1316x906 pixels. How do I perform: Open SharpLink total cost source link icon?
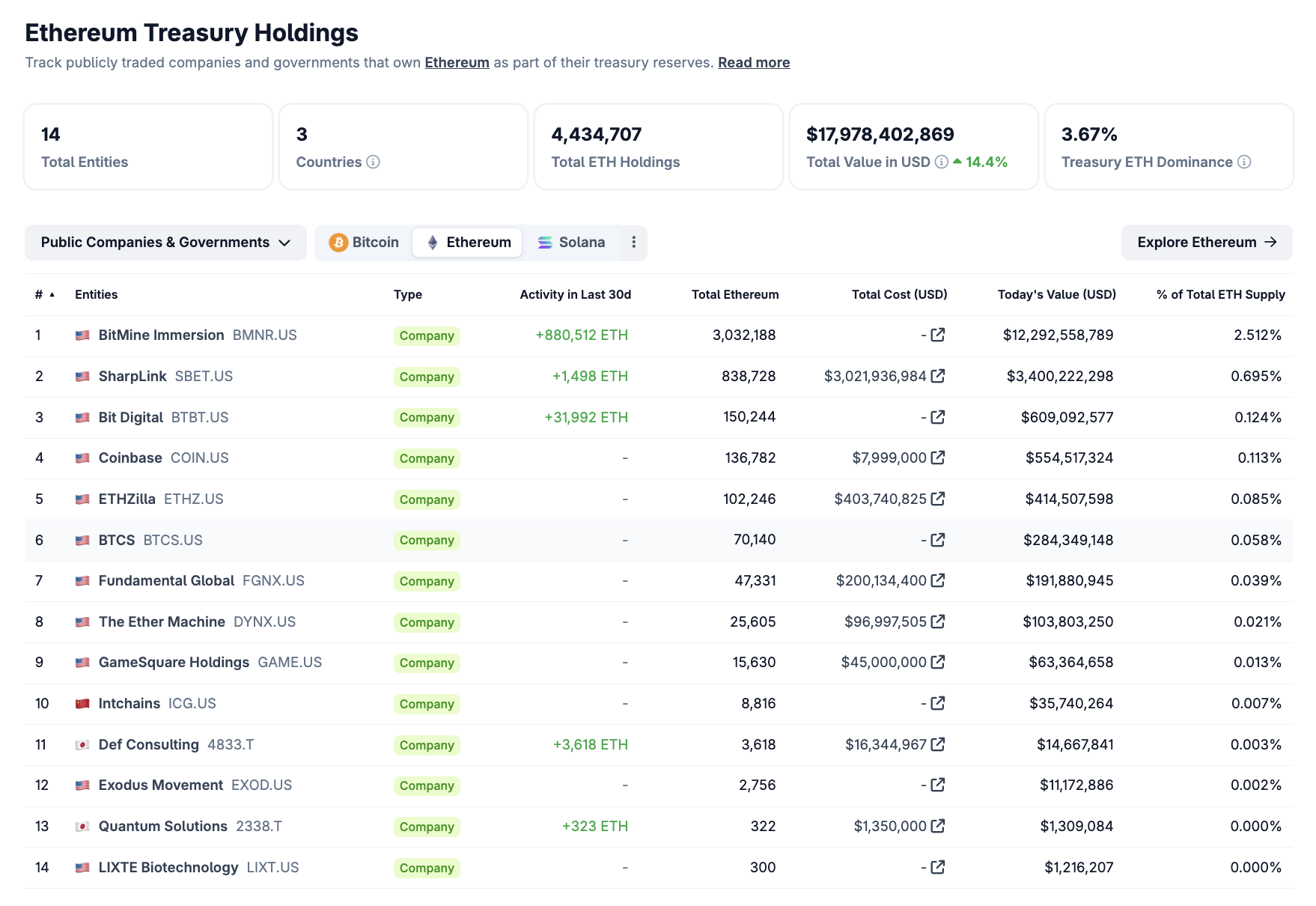pos(937,376)
